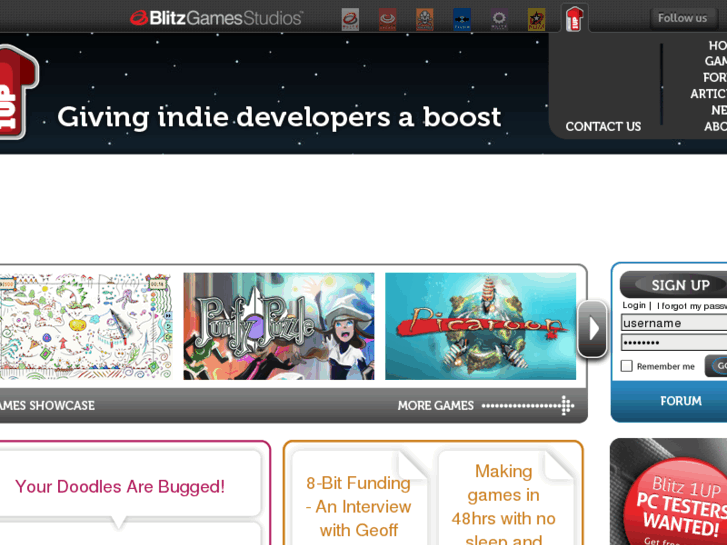Open the orange skull and crossbones icon
This screenshot has height=545, width=727.
click(425, 19)
